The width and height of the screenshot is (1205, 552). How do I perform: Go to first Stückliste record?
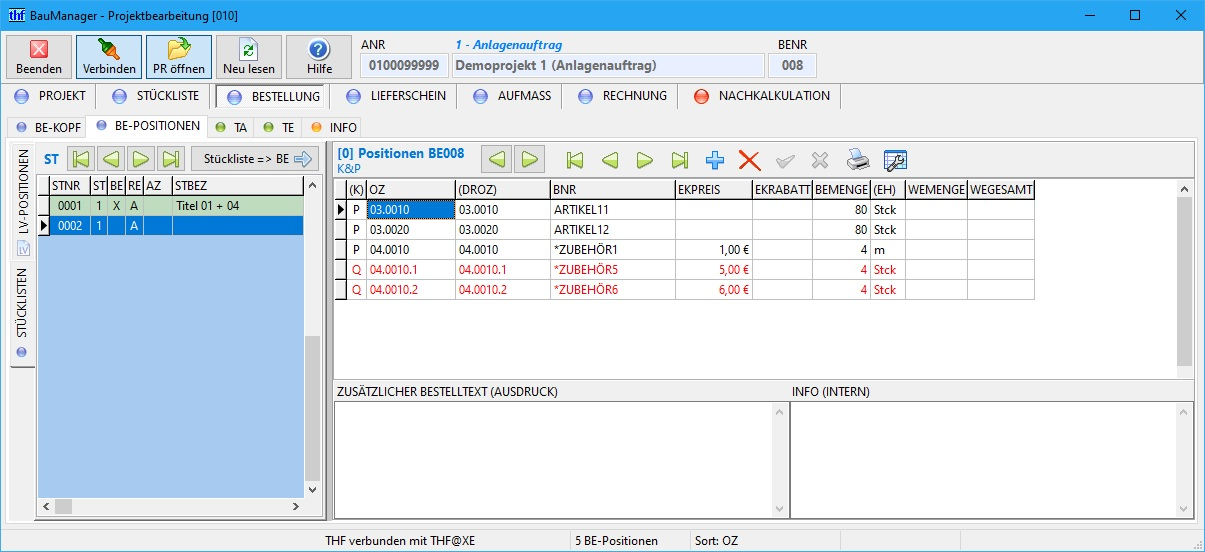click(x=82, y=159)
